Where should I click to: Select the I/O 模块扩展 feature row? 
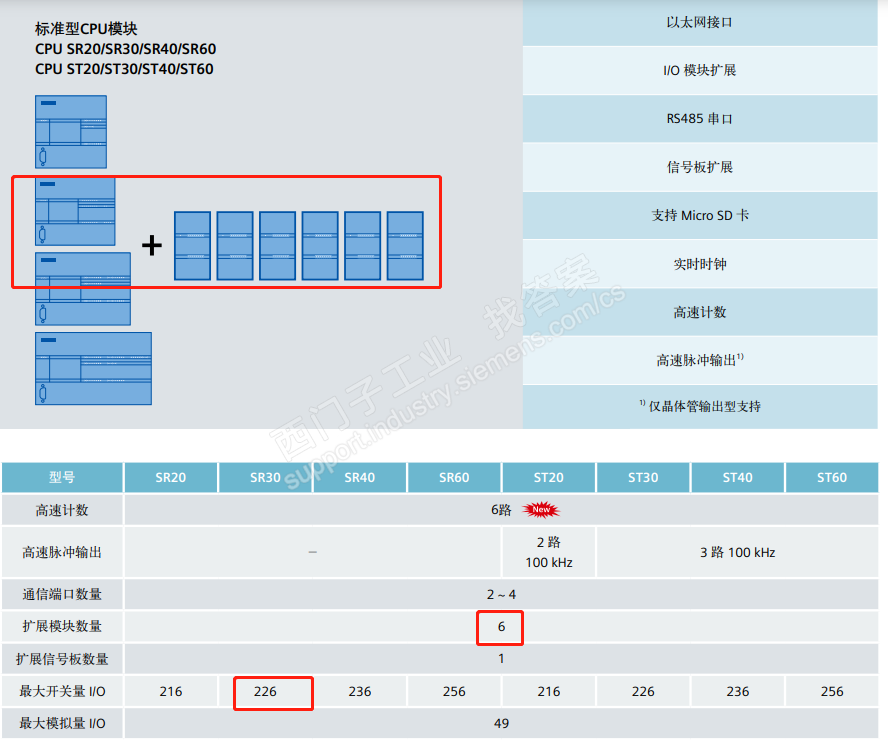[x=700, y=70]
